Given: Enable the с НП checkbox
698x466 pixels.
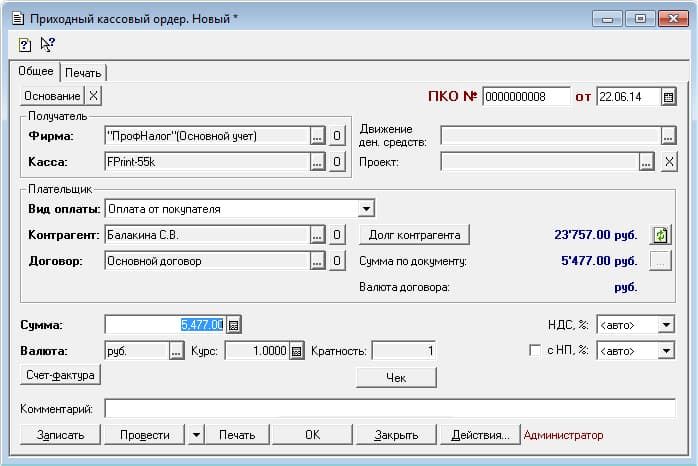Looking at the screenshot, I should (x=535, y=350).
